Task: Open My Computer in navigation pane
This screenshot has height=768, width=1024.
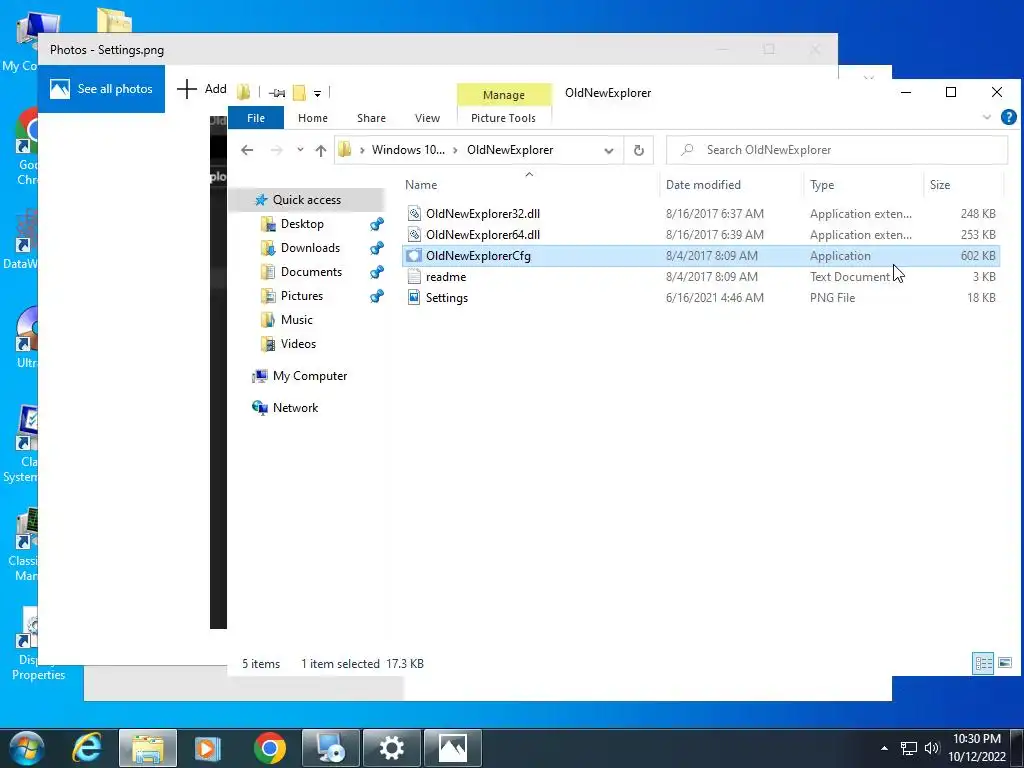Action: click(x=310, y=376)
